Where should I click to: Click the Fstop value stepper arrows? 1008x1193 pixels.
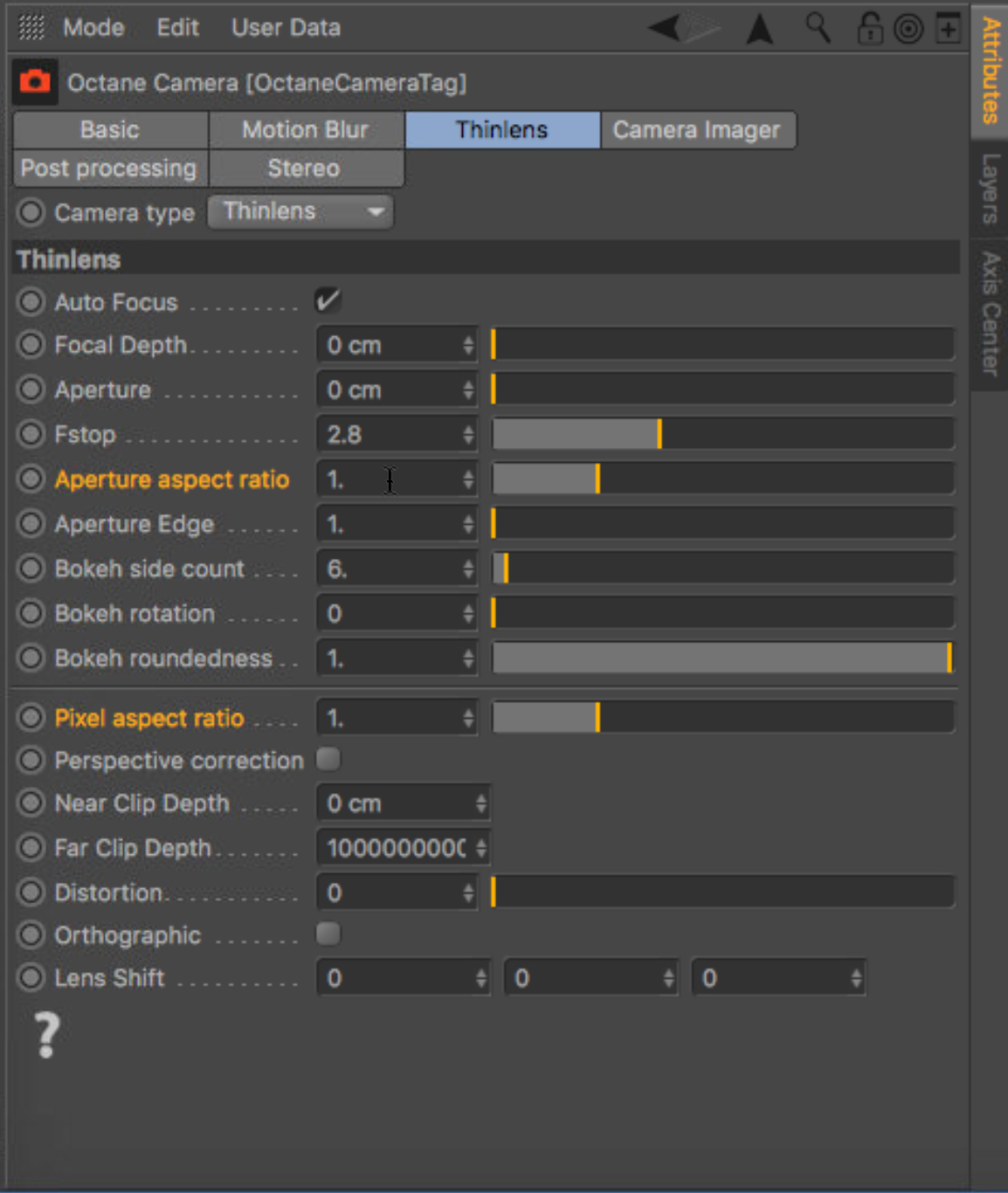[469, 434]
